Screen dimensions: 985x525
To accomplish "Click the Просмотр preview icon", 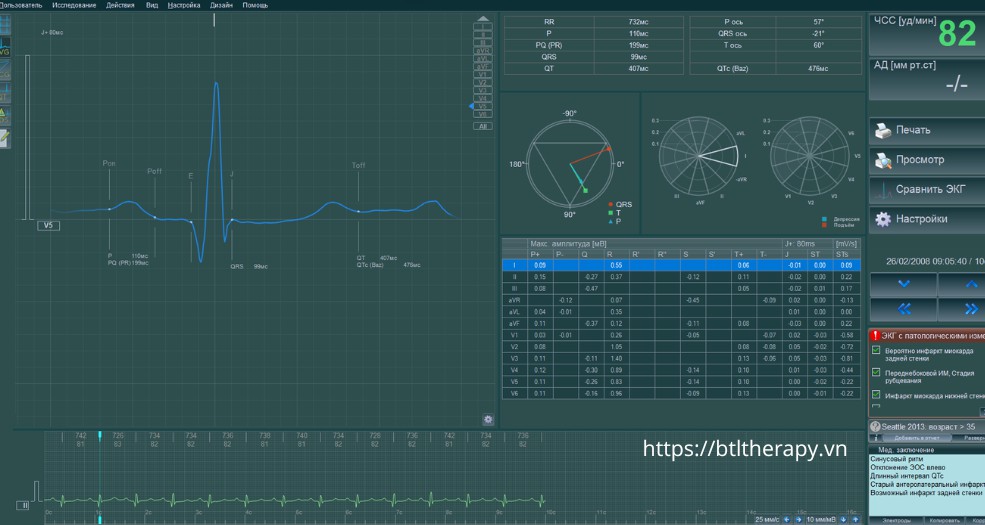I will (x=883, y=160).
